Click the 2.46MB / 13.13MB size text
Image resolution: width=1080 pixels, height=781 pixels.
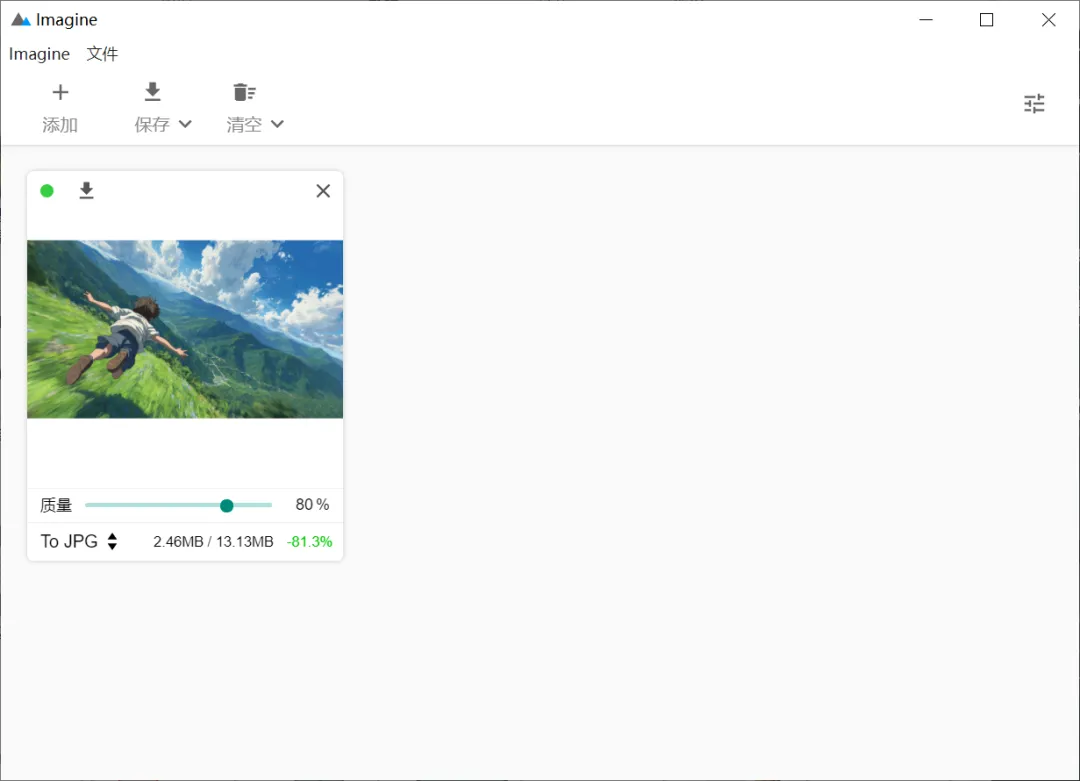(x=213, y=542)
